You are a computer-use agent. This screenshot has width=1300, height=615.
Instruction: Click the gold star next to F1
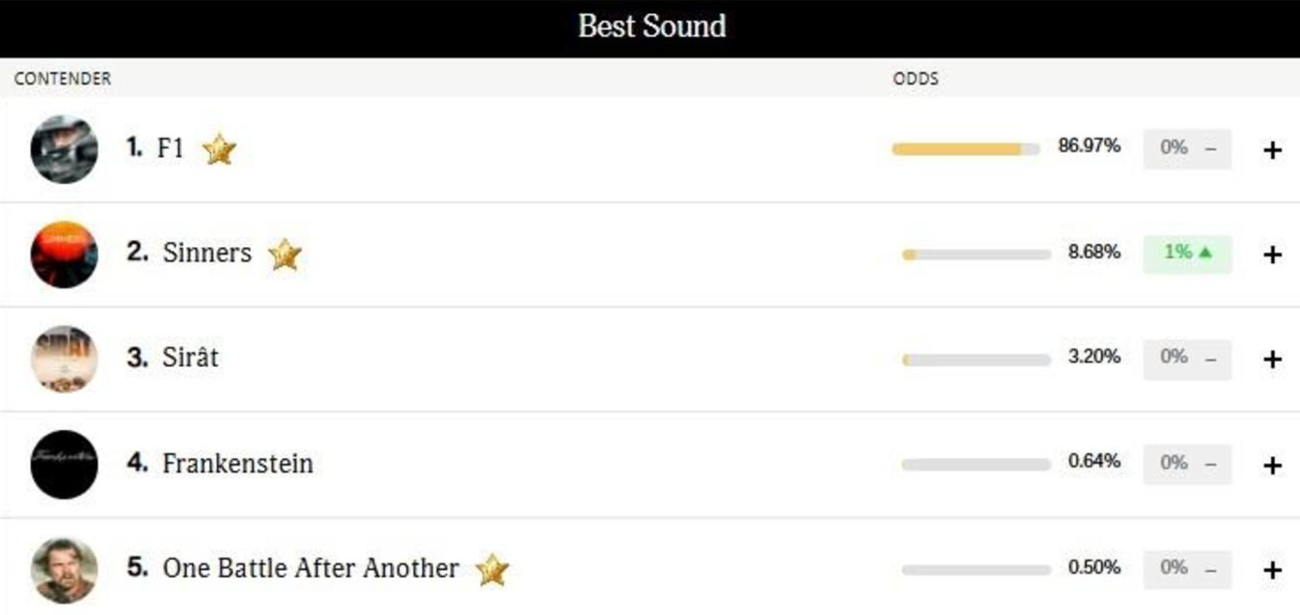tap(218, 150)
